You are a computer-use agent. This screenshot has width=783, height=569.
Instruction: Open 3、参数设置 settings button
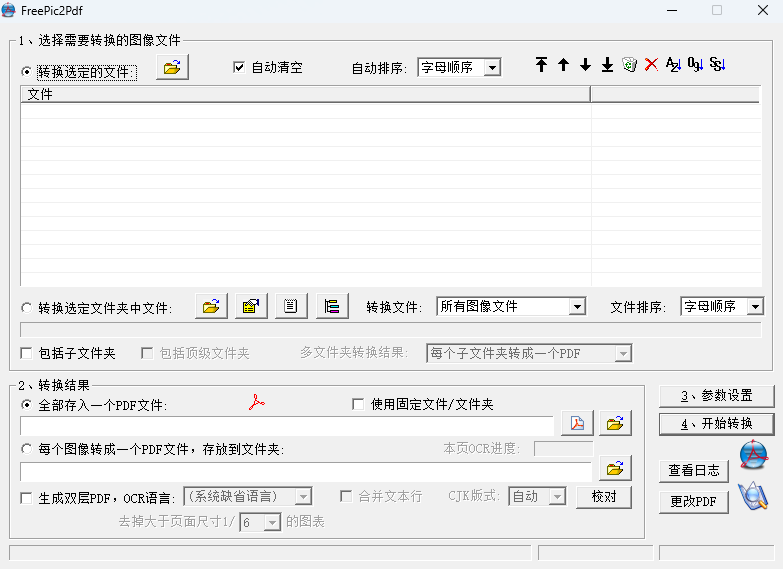tap(716, 396)
